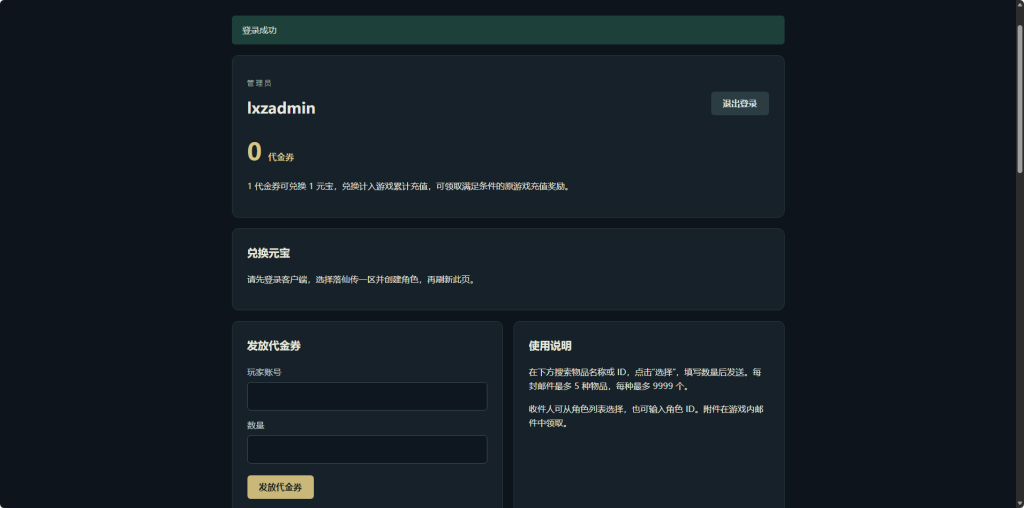Click the 发放代金券 submit button
The image size is (1024, 508).
(280, 486)
